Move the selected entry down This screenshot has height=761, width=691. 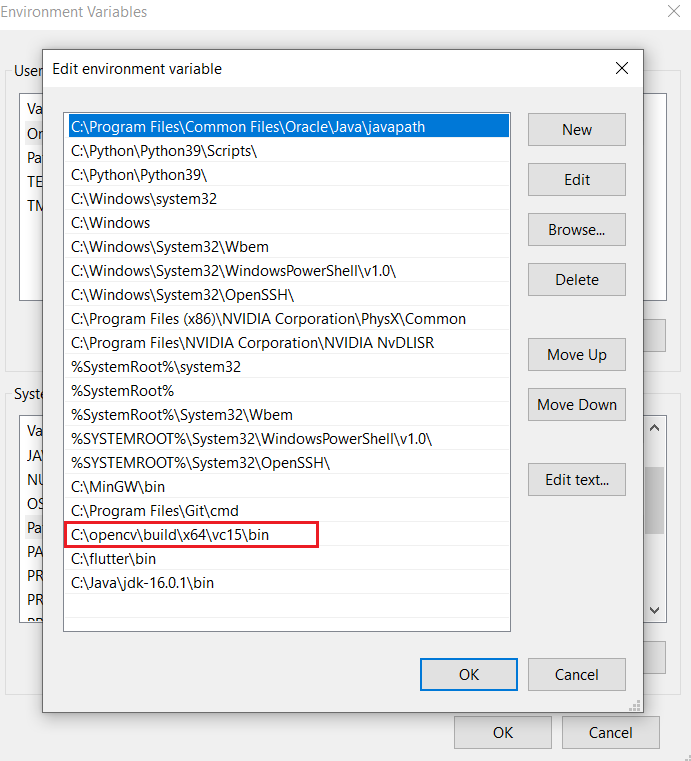click(x=576, y=405)
